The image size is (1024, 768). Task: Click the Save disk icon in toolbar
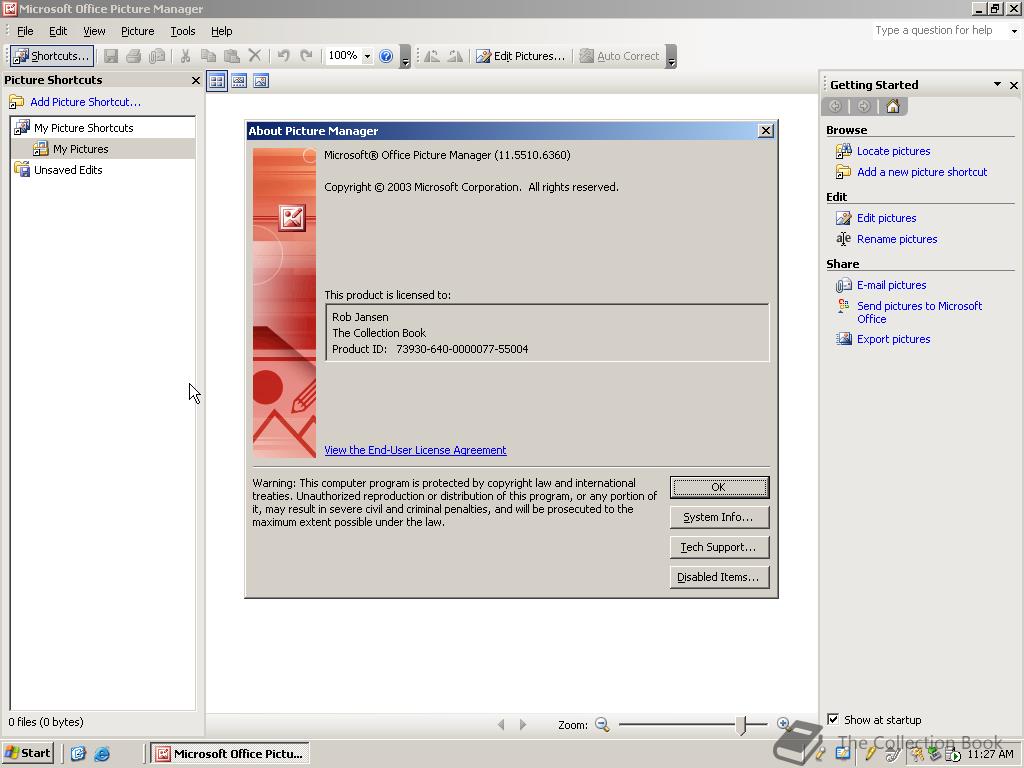pos(111,56)
